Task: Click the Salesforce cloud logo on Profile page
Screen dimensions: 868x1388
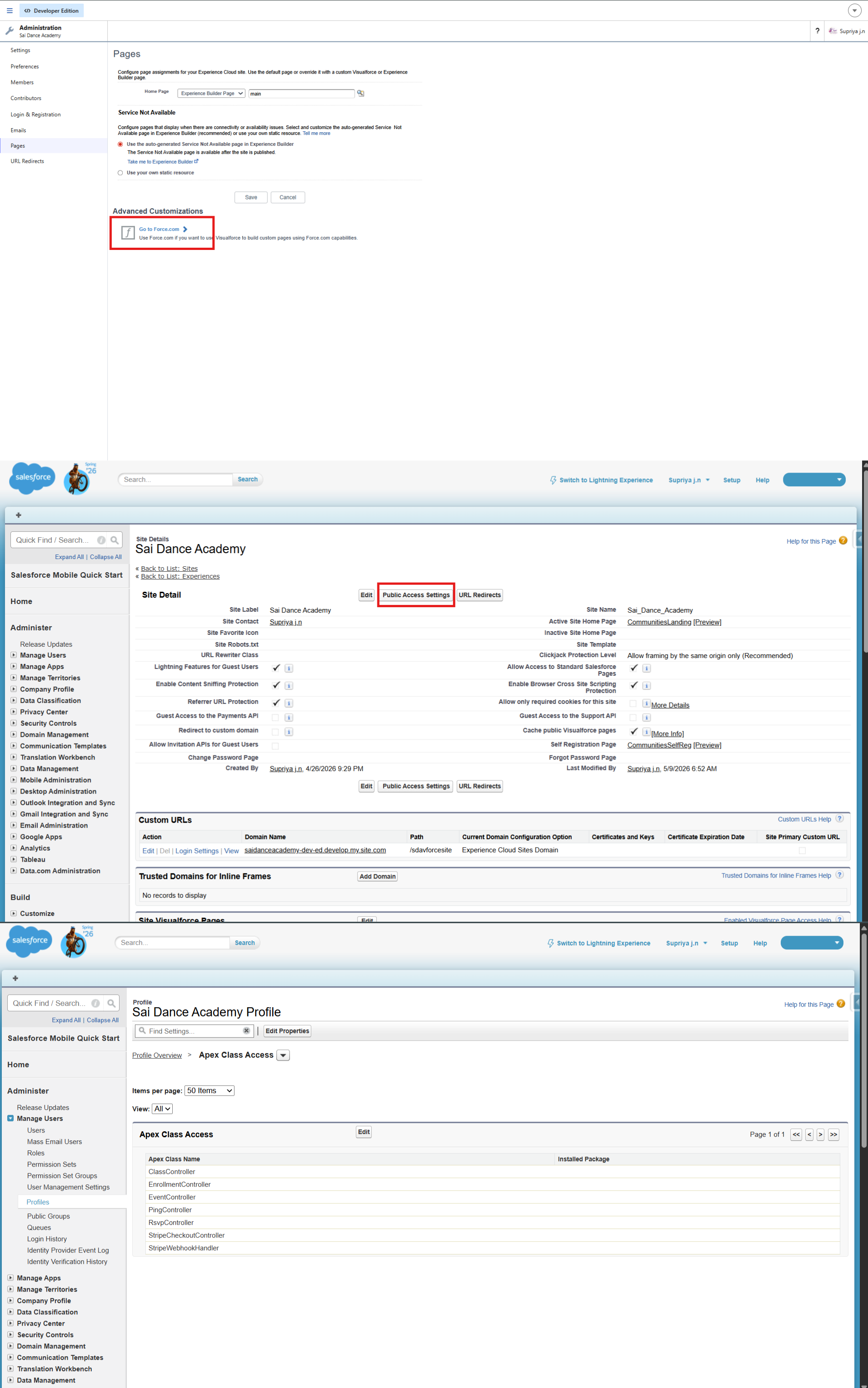Action: click(29, 940)
